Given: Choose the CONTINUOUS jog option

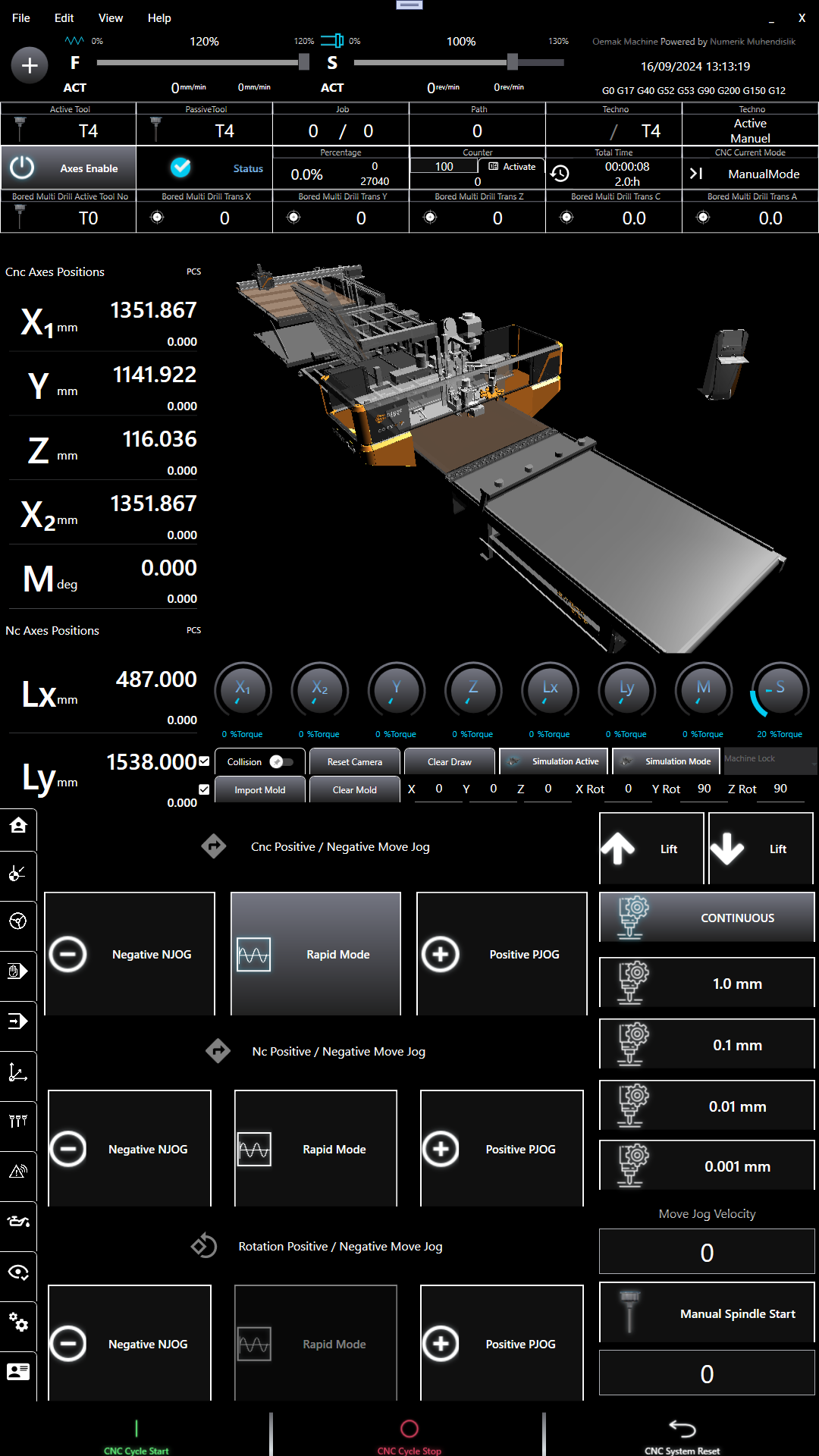Looking at the screenshot, I should coord(707,918).
